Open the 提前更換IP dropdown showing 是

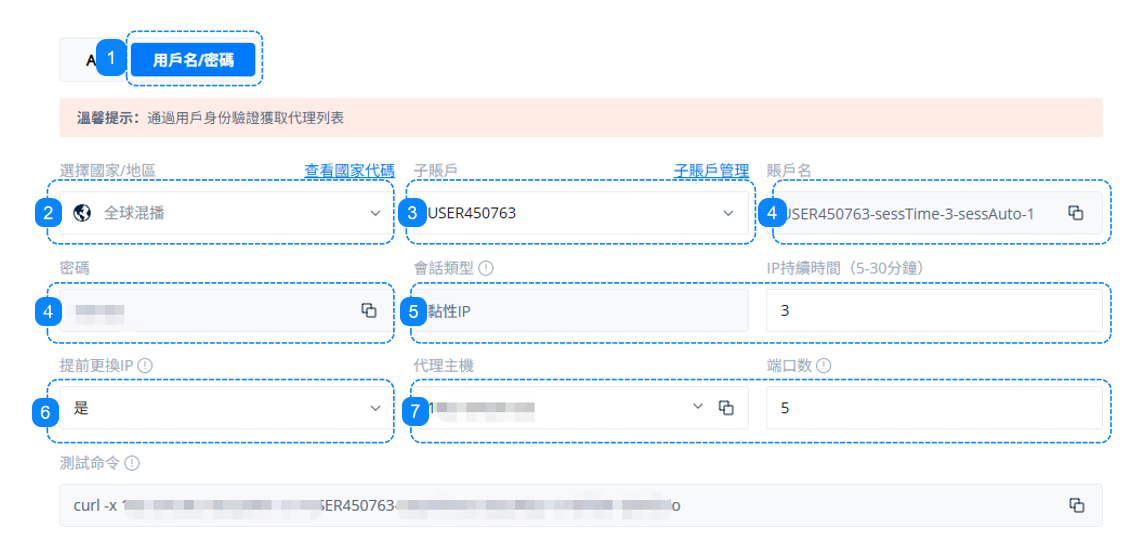point(225,408)
